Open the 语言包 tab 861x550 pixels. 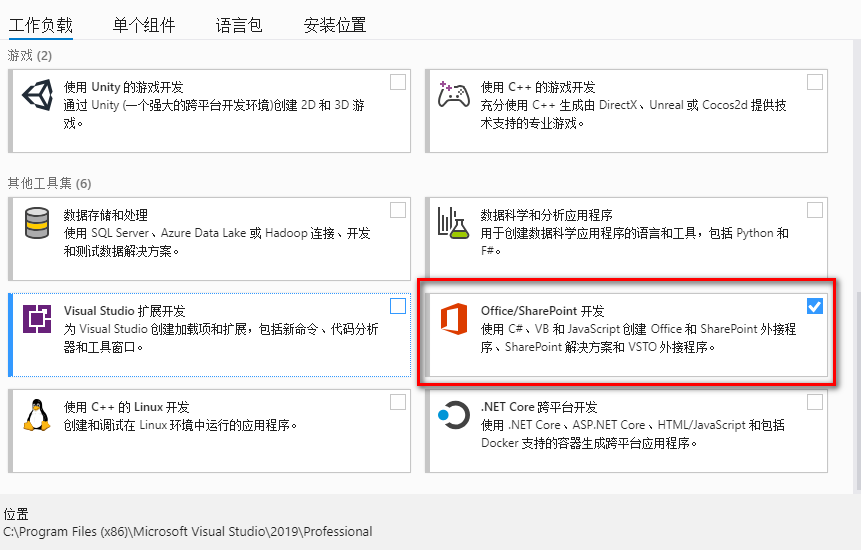click(239, 25)
